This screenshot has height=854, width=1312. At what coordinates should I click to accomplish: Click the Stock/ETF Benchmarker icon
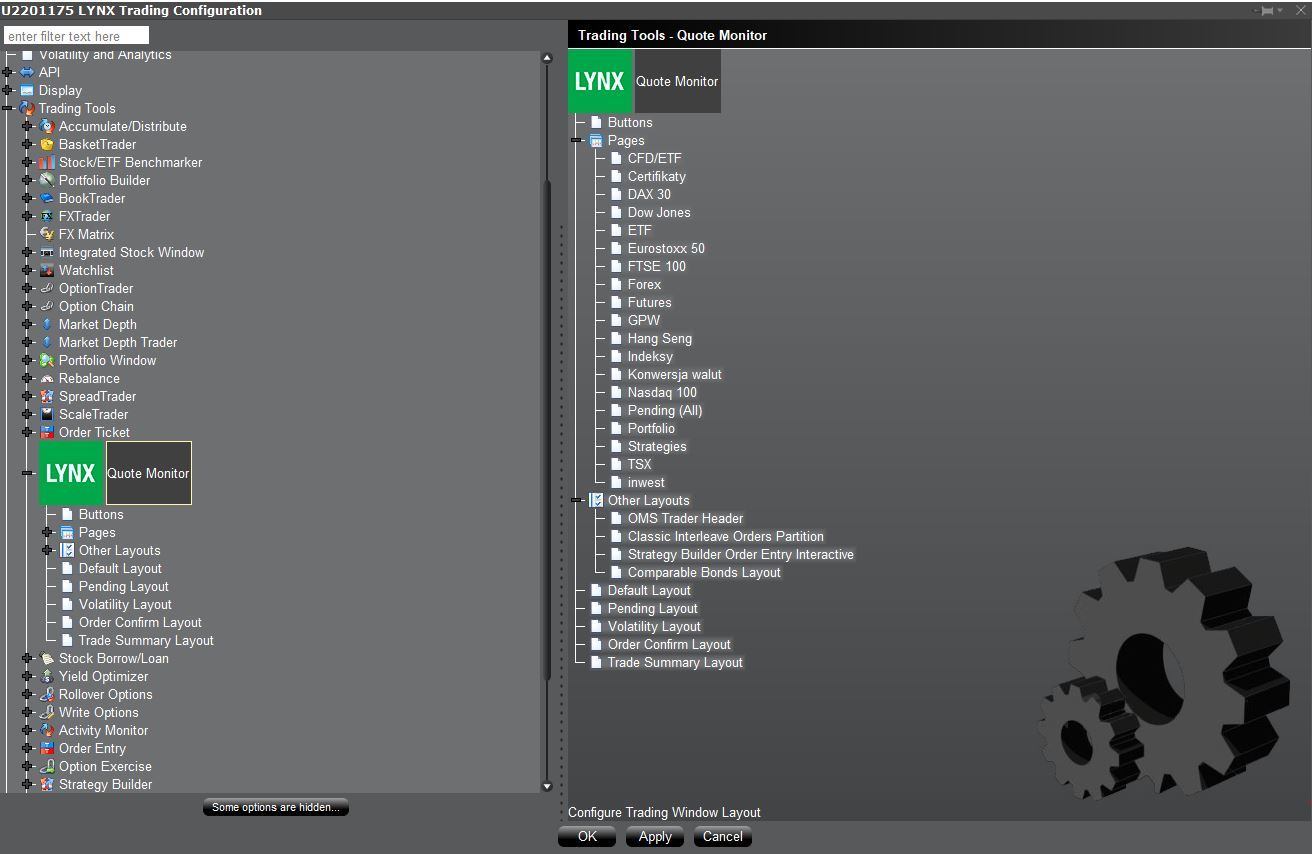(x=46, y=162)
